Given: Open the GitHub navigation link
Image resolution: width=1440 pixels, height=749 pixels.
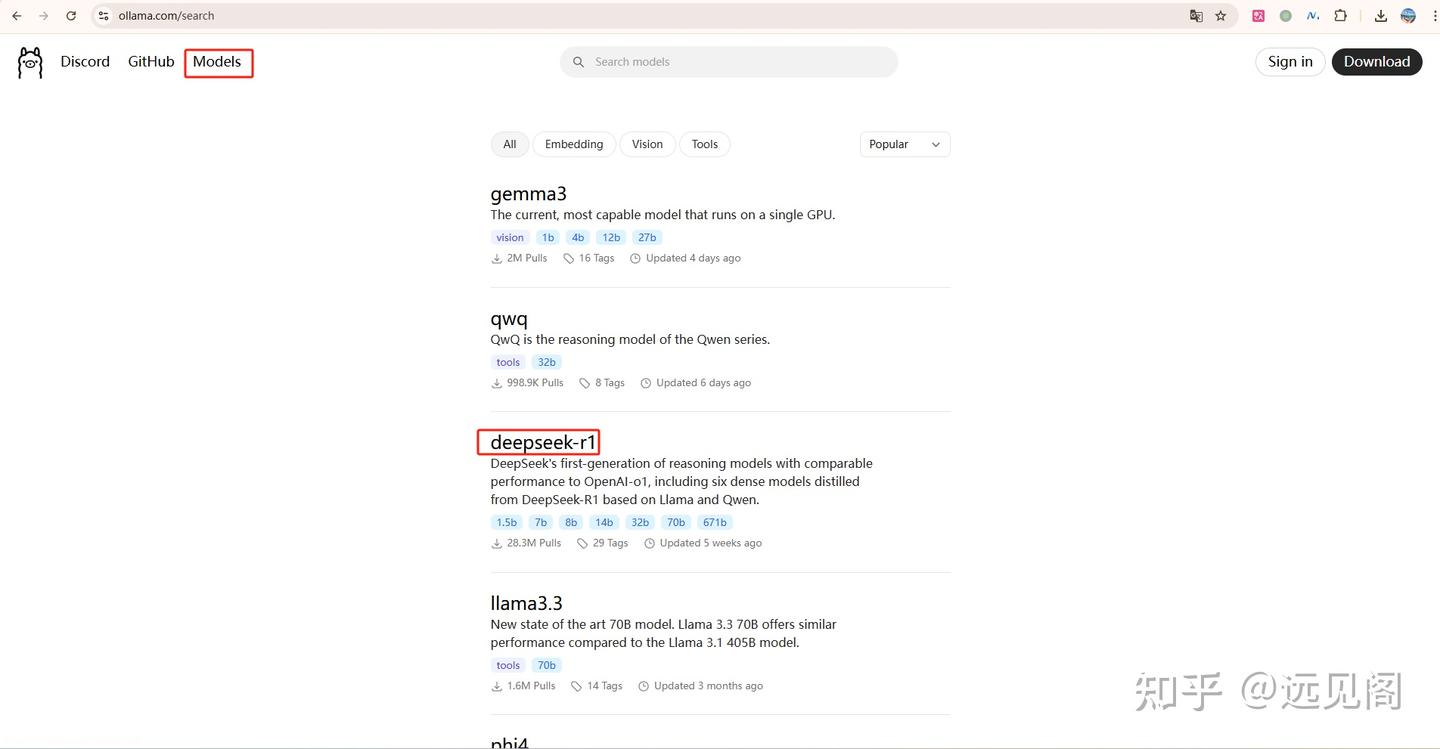Looking at the screenshot, I should coord(150,61).
